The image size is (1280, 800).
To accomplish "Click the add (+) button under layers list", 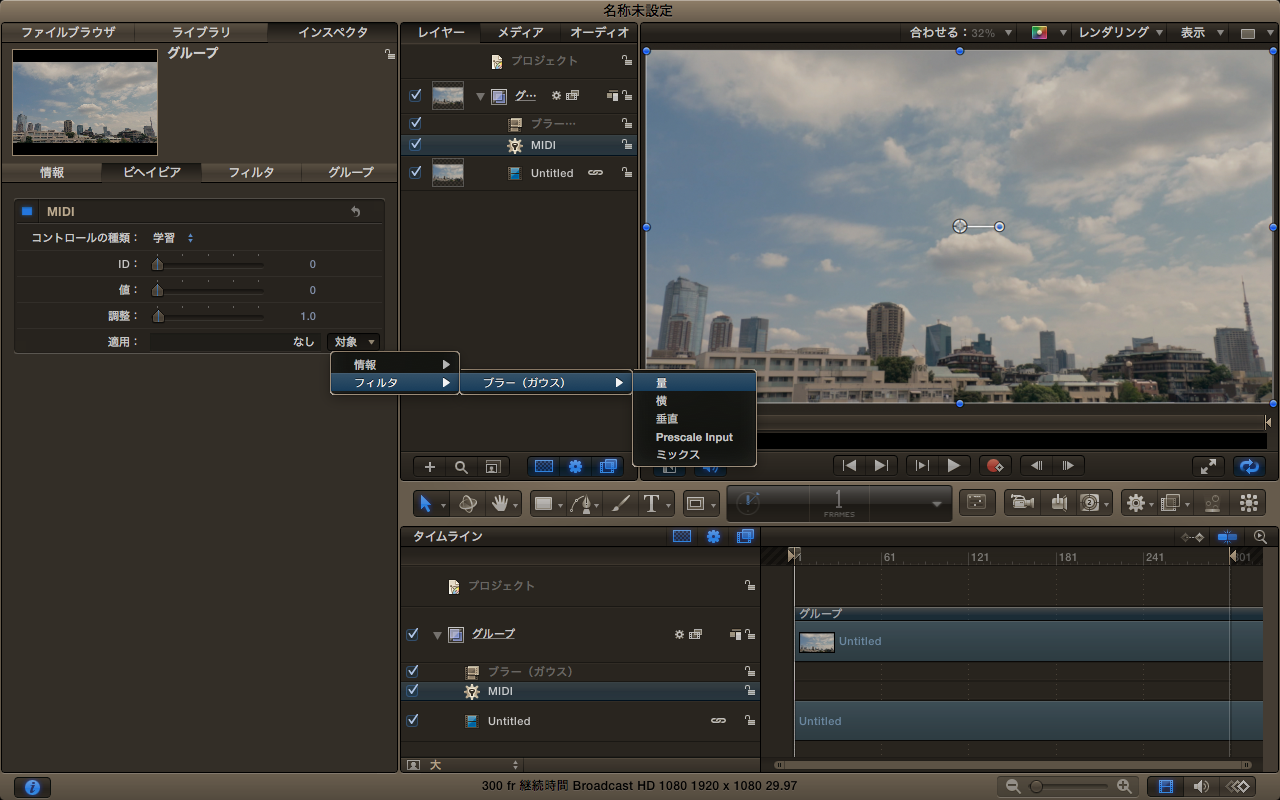I will (430, 466).
